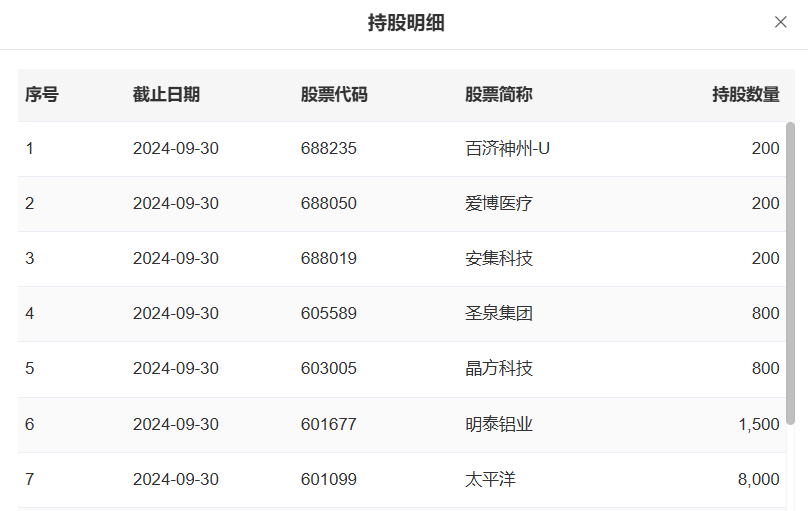Select stock code 688235

[x=329, y=148]
